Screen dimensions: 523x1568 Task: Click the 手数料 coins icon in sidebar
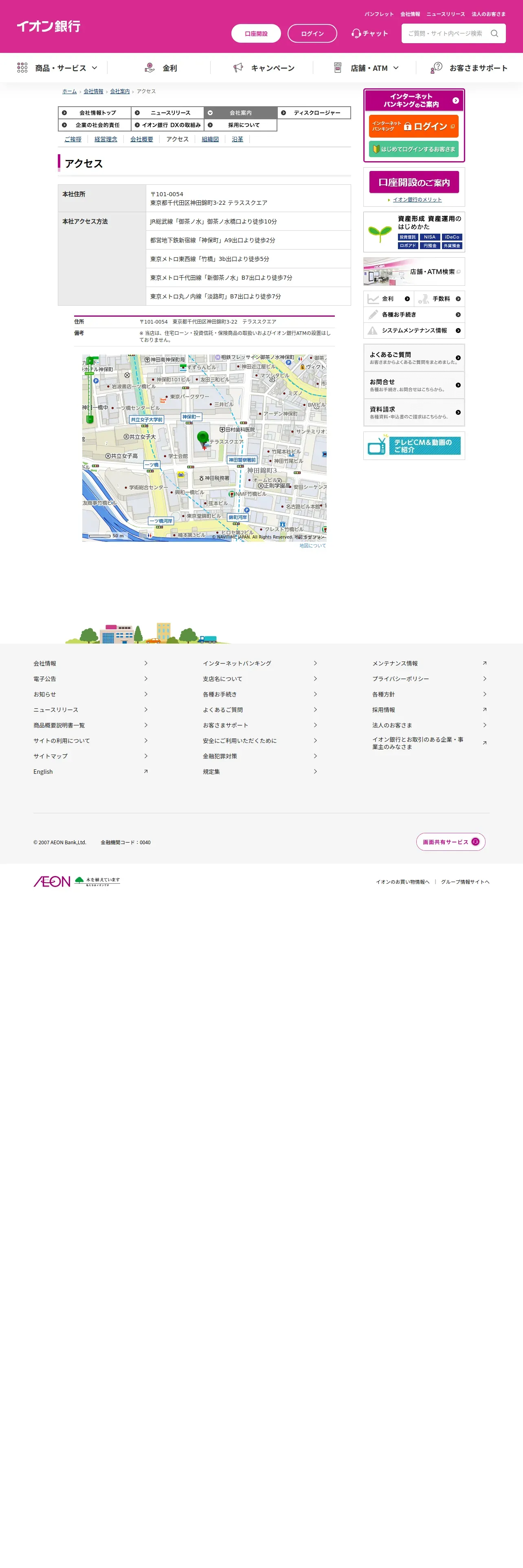click(x=423, y=299)
